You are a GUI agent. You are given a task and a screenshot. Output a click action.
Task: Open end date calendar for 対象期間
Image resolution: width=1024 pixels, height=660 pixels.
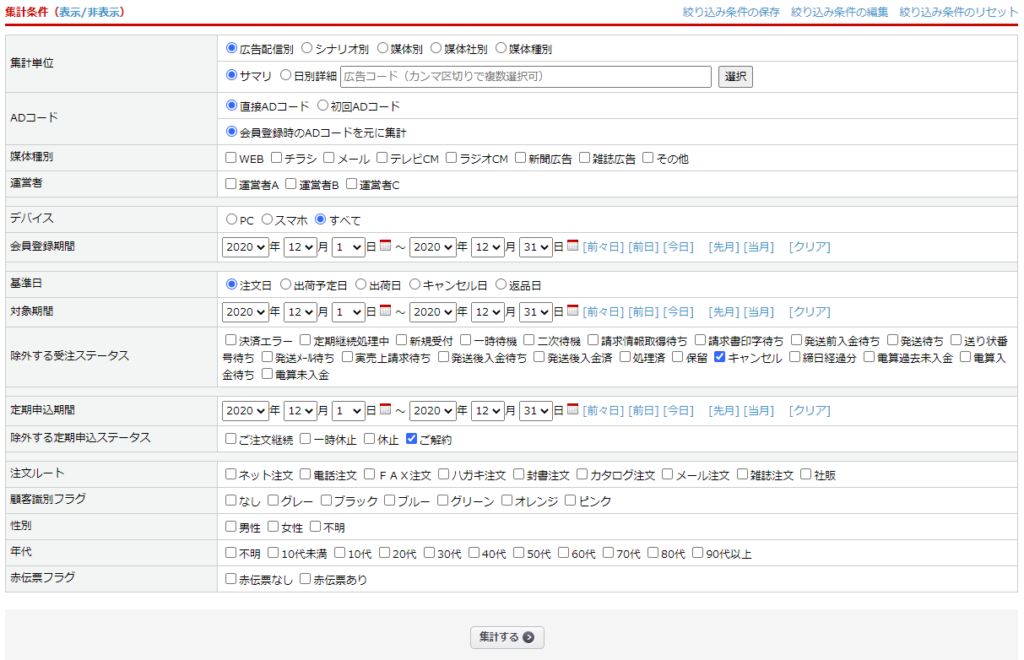coord(573,311)
